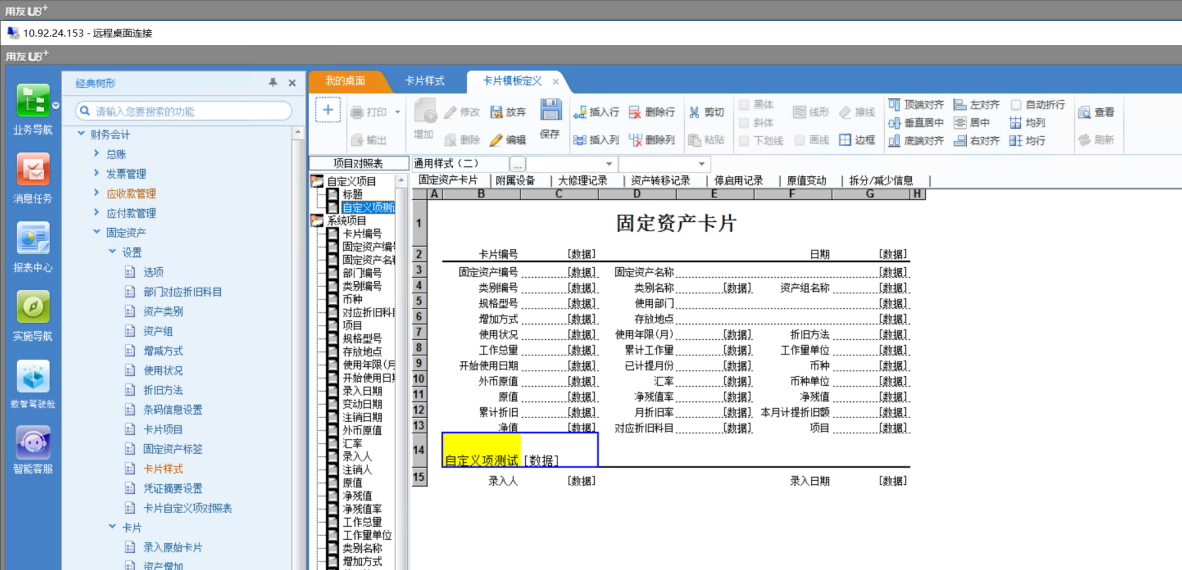Switch to the 我的桌面 tab
This screenshot has height=570, width=1182.
click(x=345, y=81)
